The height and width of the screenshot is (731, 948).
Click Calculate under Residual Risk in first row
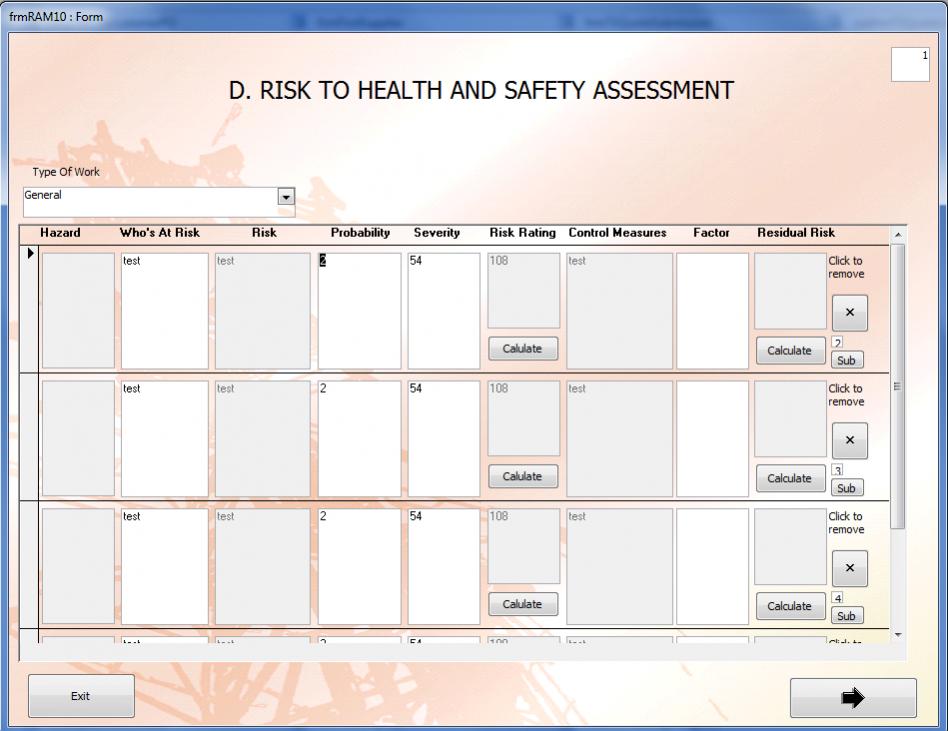[x=790, y=351]
